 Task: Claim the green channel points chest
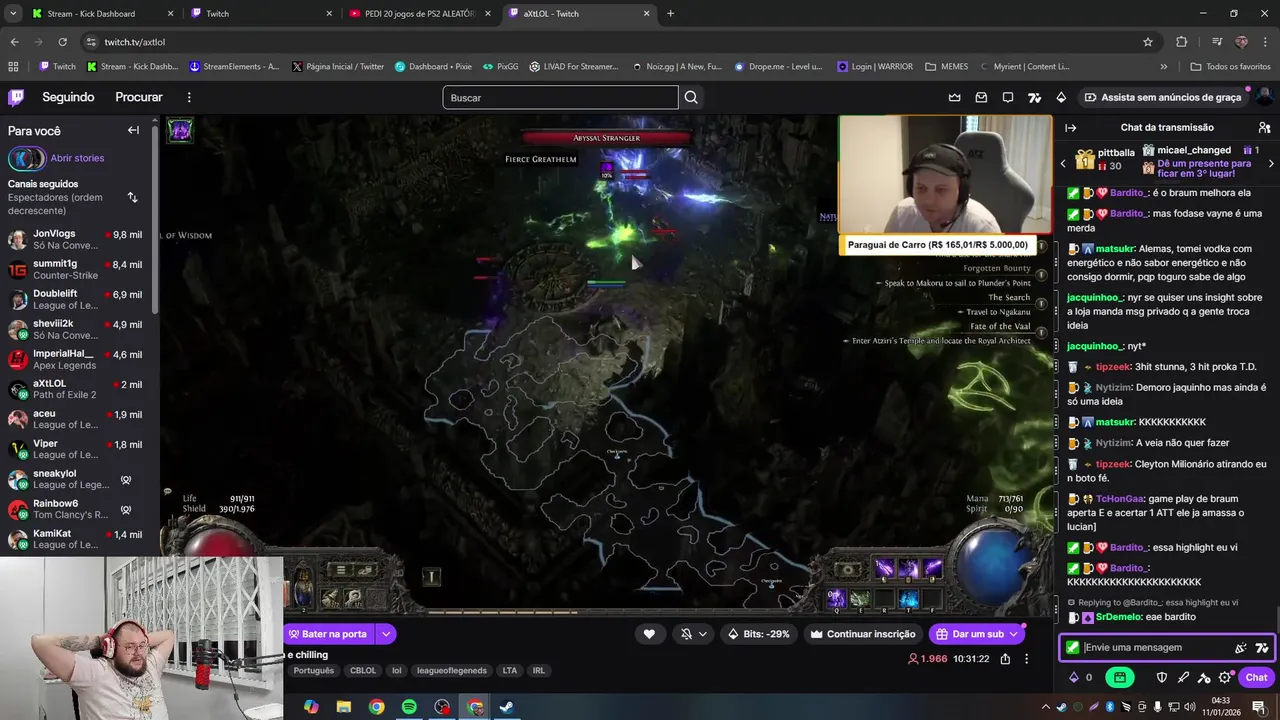click(1119, 677)
